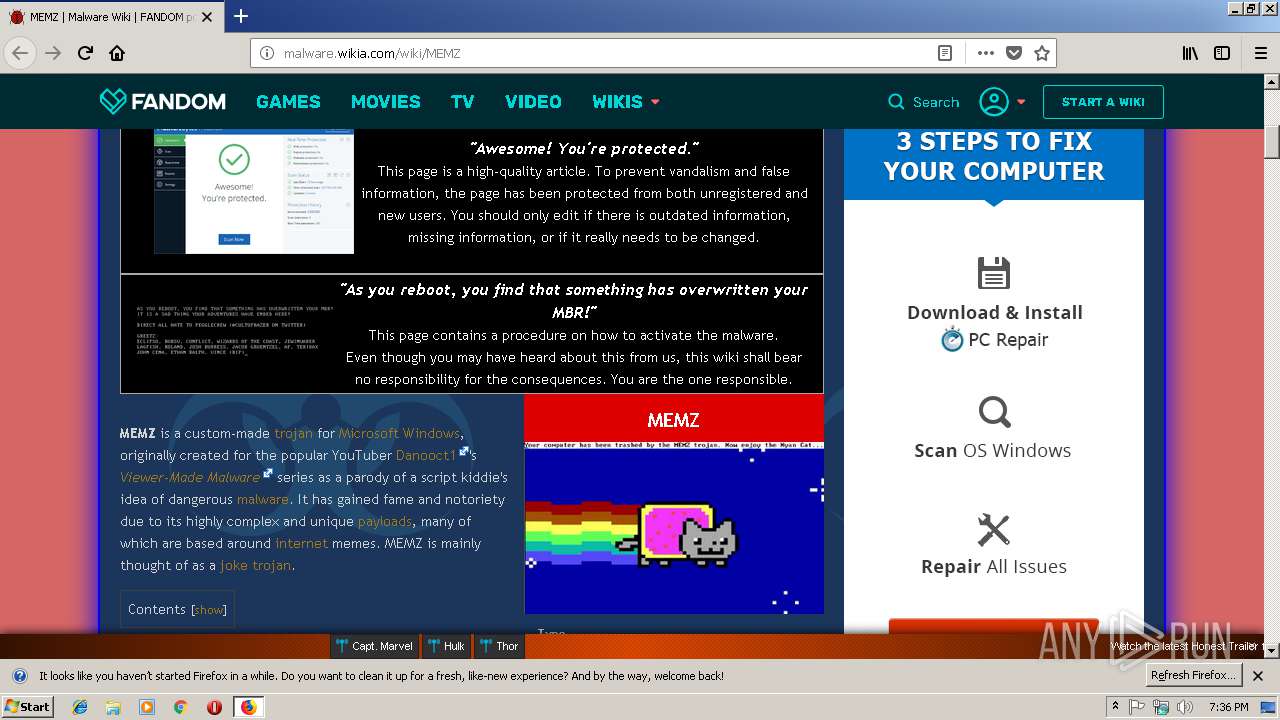Click the page vertical scrollbar thumb
This screenshot has width=1280, height=720.
[1271, 142]
